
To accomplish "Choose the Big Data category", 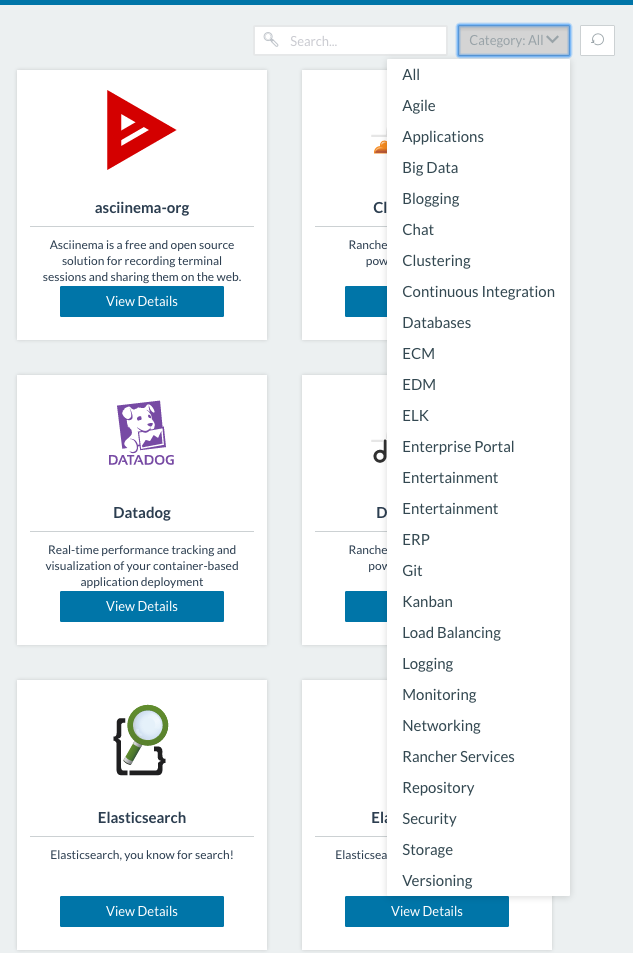I will [430, 168].
